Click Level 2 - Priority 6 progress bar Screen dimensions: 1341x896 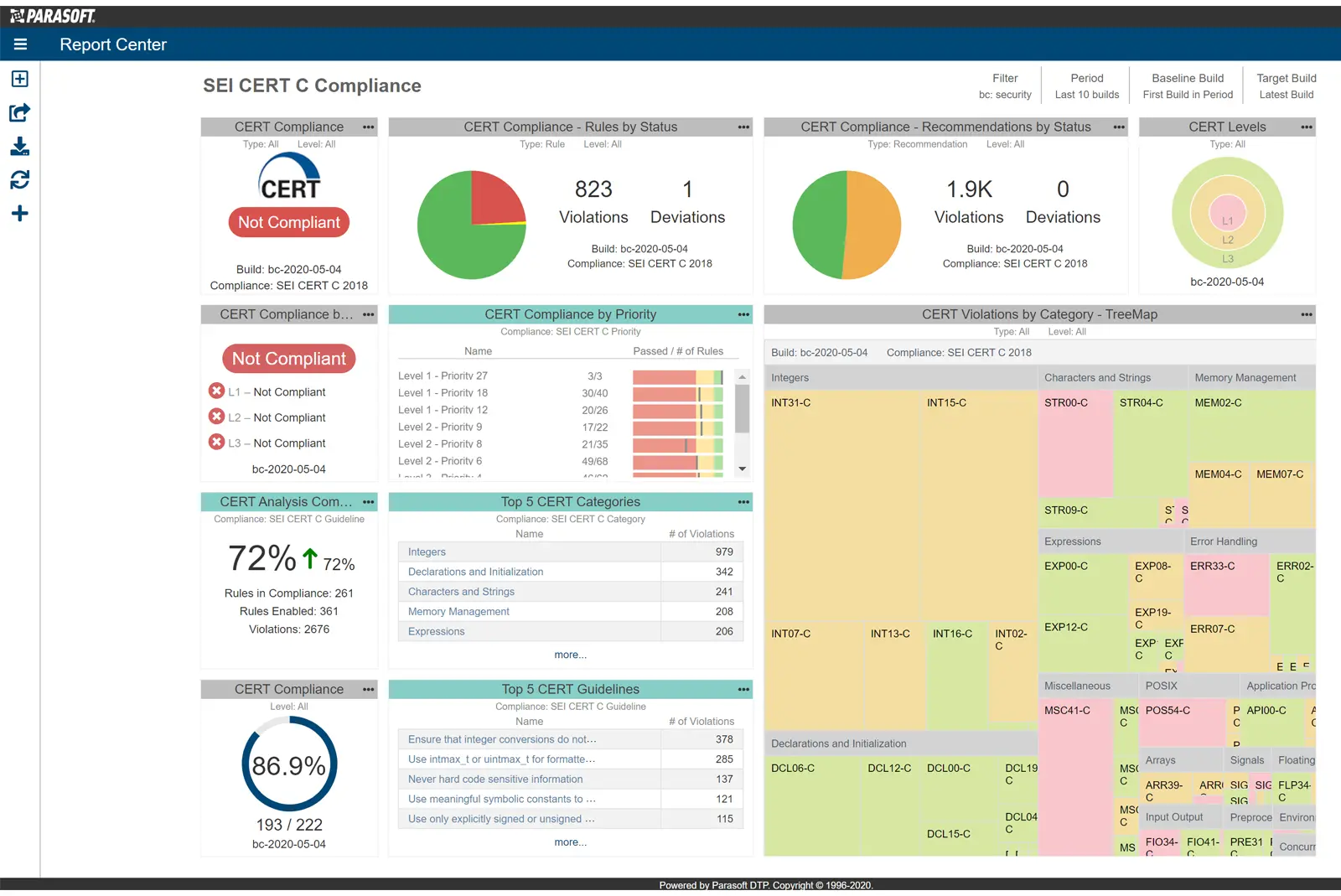pyautogui.click(x=678, y=462)
